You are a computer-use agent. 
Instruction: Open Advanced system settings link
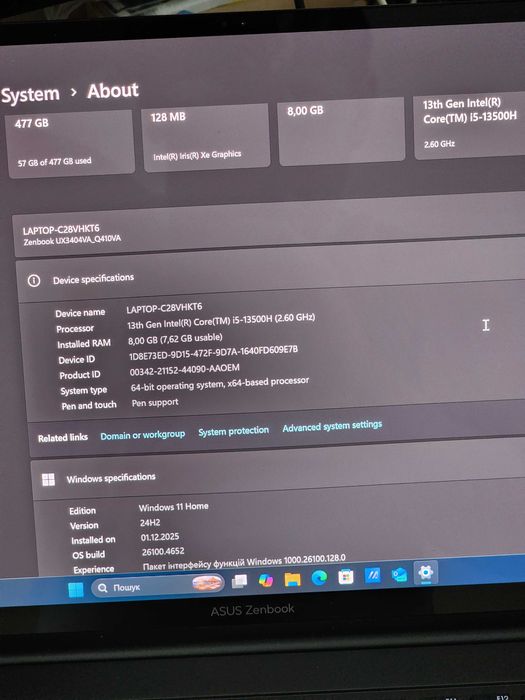tap(332, 426)
